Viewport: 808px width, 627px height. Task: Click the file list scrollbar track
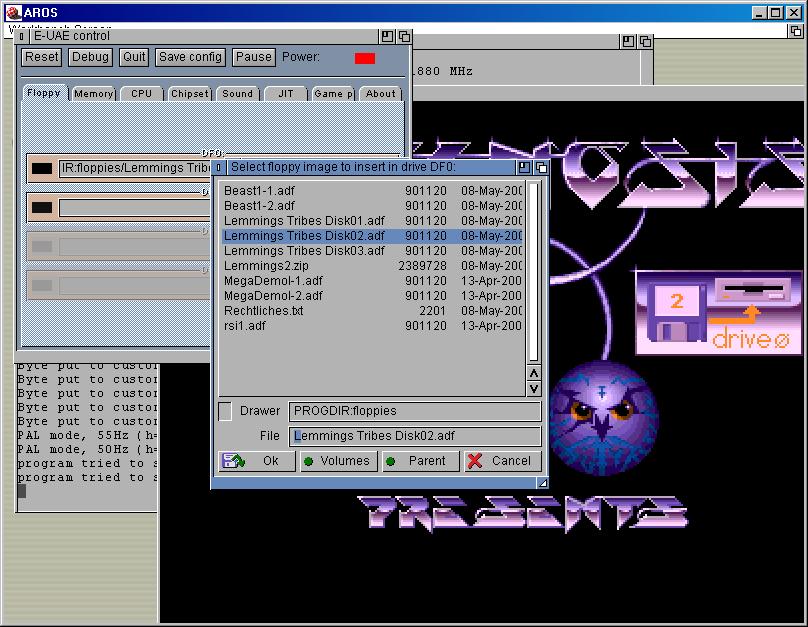(534, 272)
